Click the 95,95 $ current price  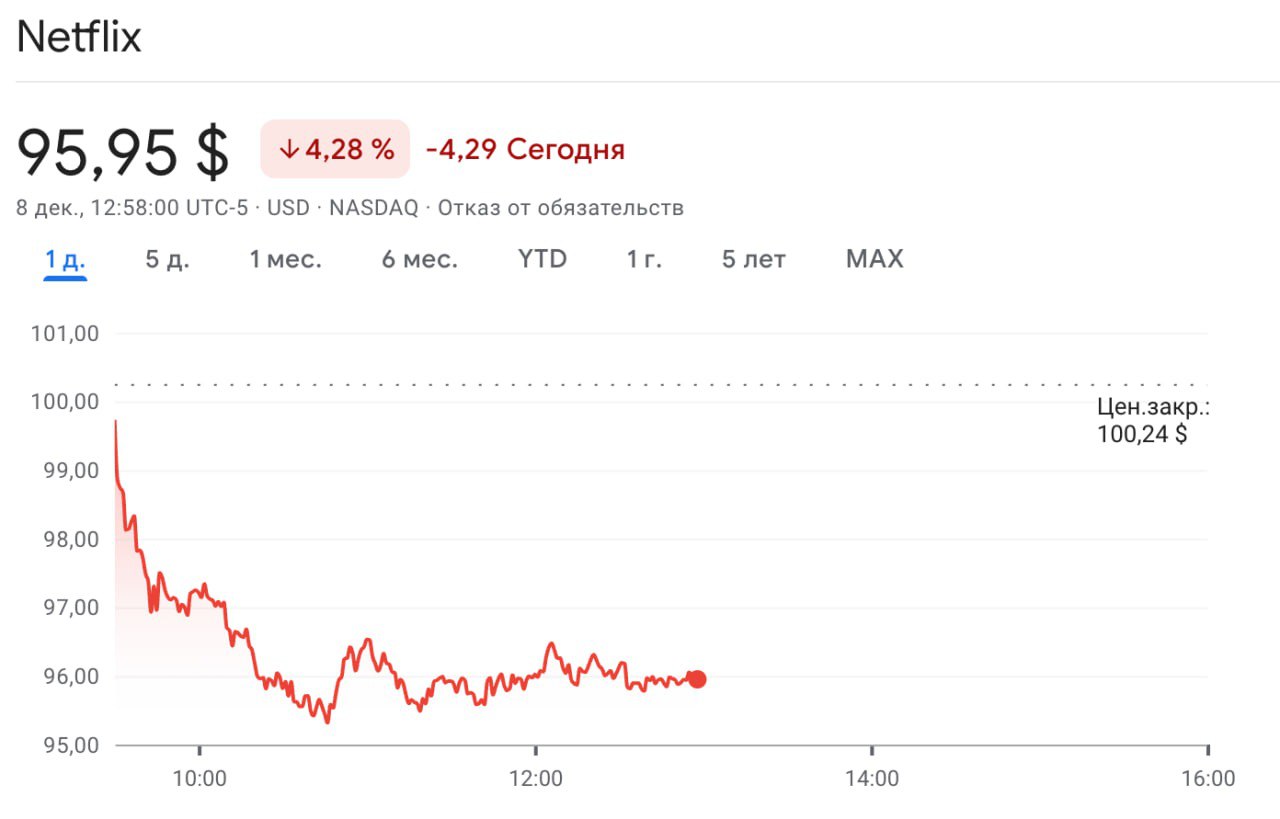(123, 152)
